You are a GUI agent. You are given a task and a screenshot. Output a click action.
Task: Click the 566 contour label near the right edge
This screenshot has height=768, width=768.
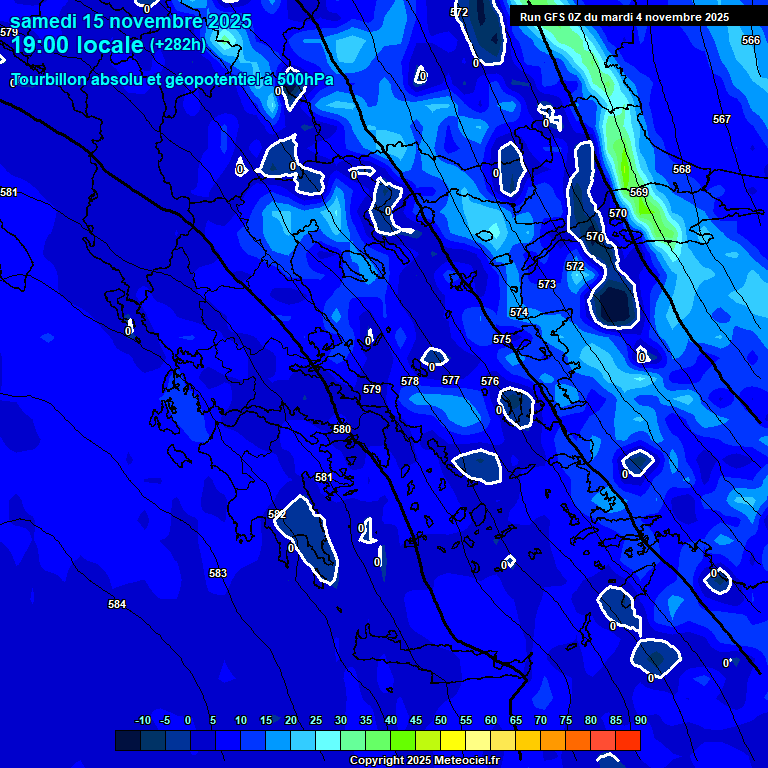point(751,40)
